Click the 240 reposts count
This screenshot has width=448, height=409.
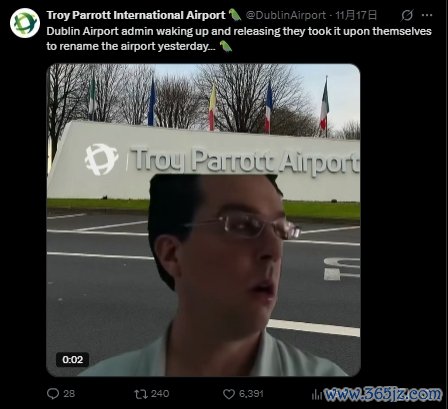160,394
